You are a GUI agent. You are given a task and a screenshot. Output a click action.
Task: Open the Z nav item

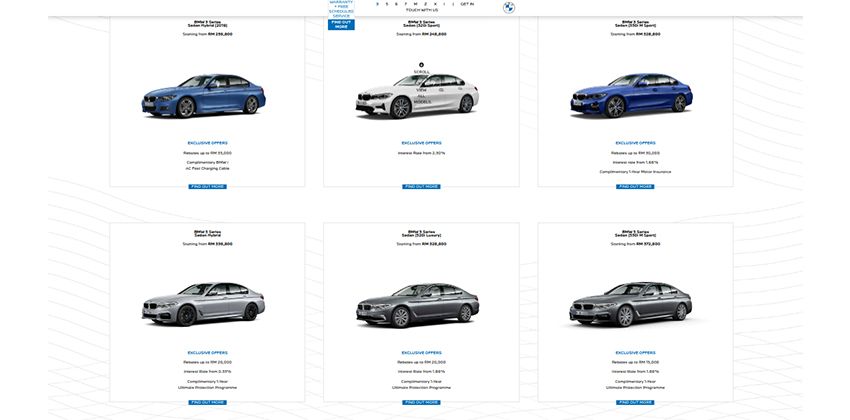[x=426, y=4]
